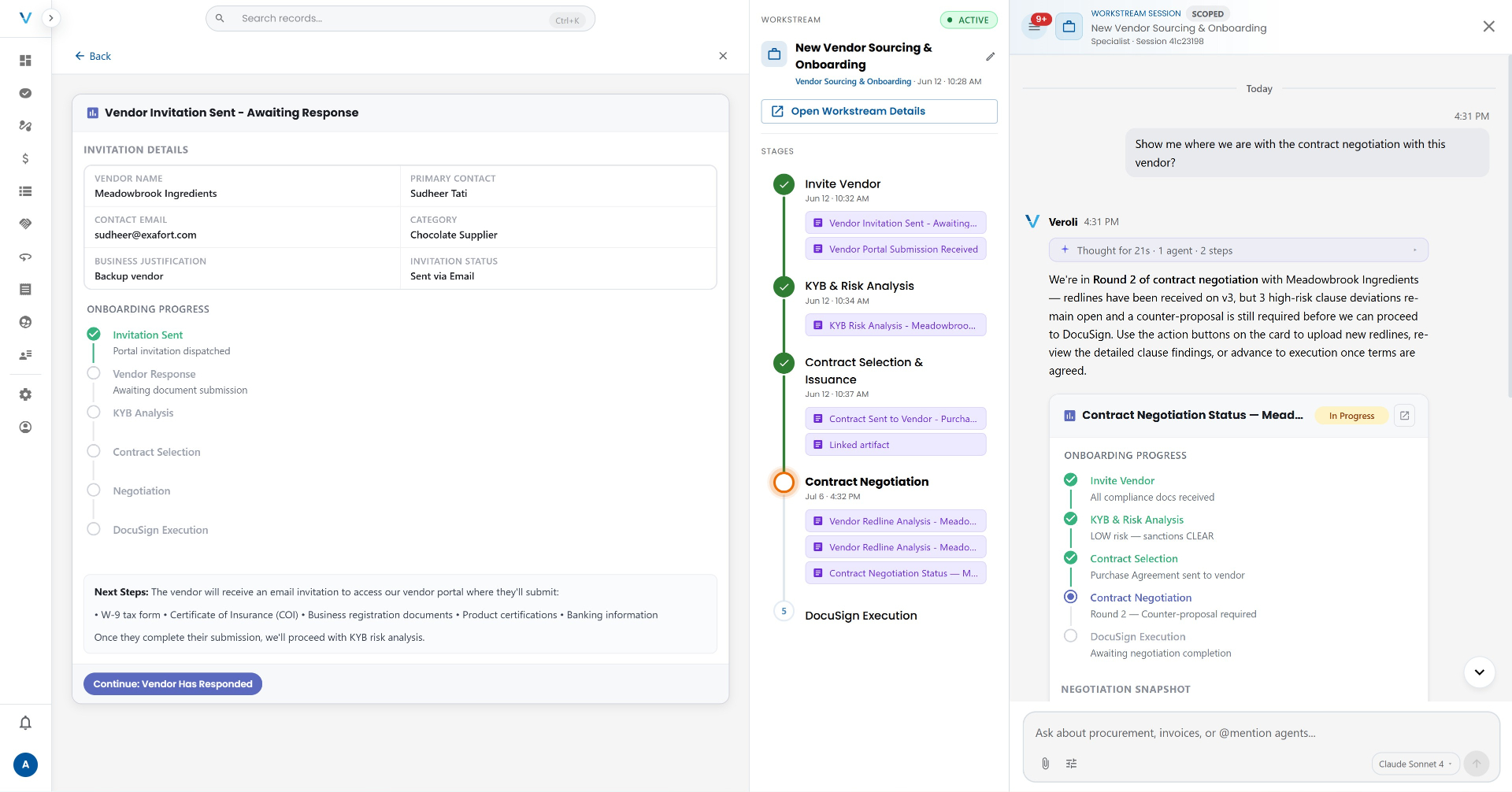This screenshot has width=1512, height=792.
Task: Click the Vendor Response progress step
Action: (154, 374)
